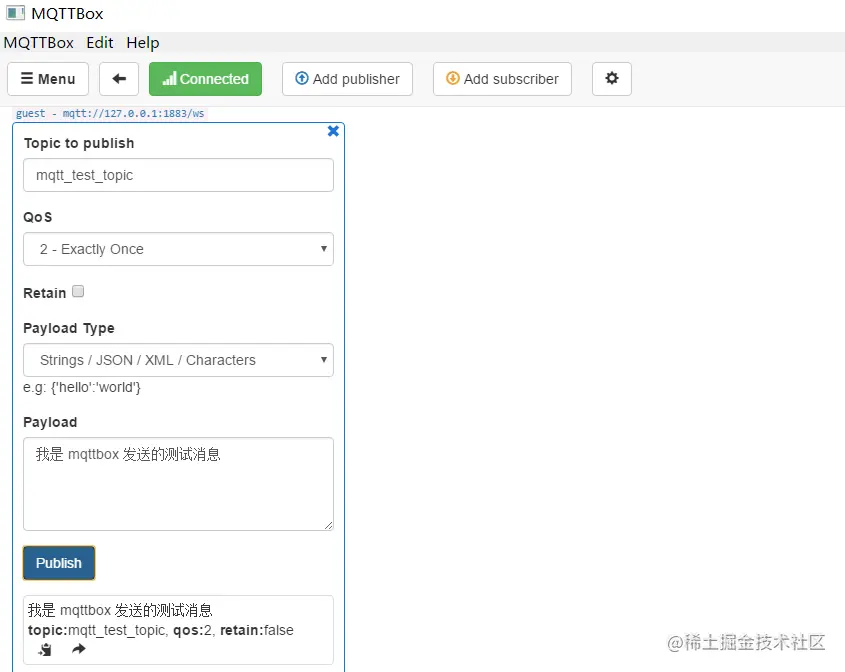This screenshot has width=845, height=672.
Task: Add a new subscriber panel
Action: pos(502,79)
